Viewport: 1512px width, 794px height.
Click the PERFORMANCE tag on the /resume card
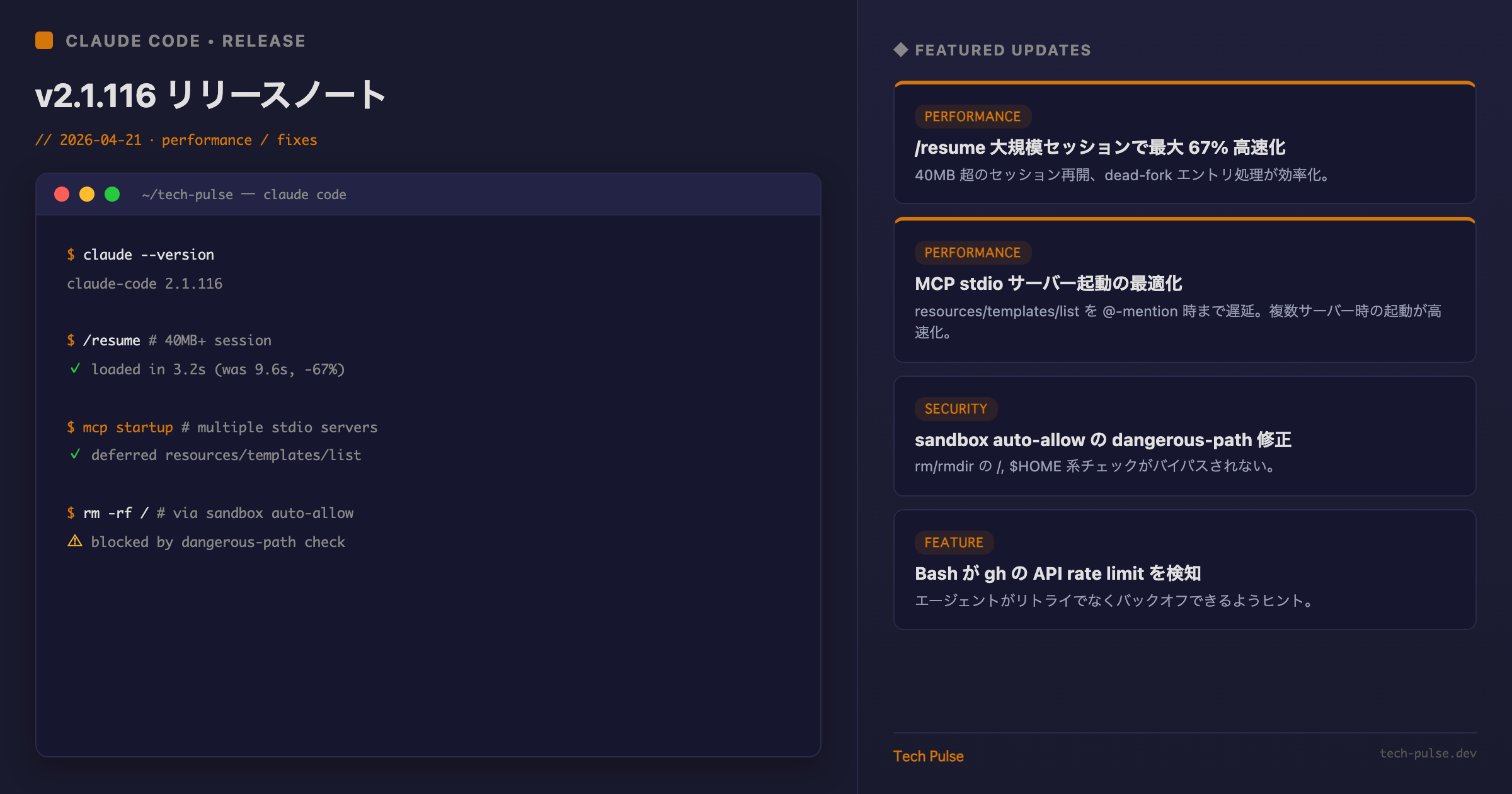pyautogui.click(x=972, y=117)
